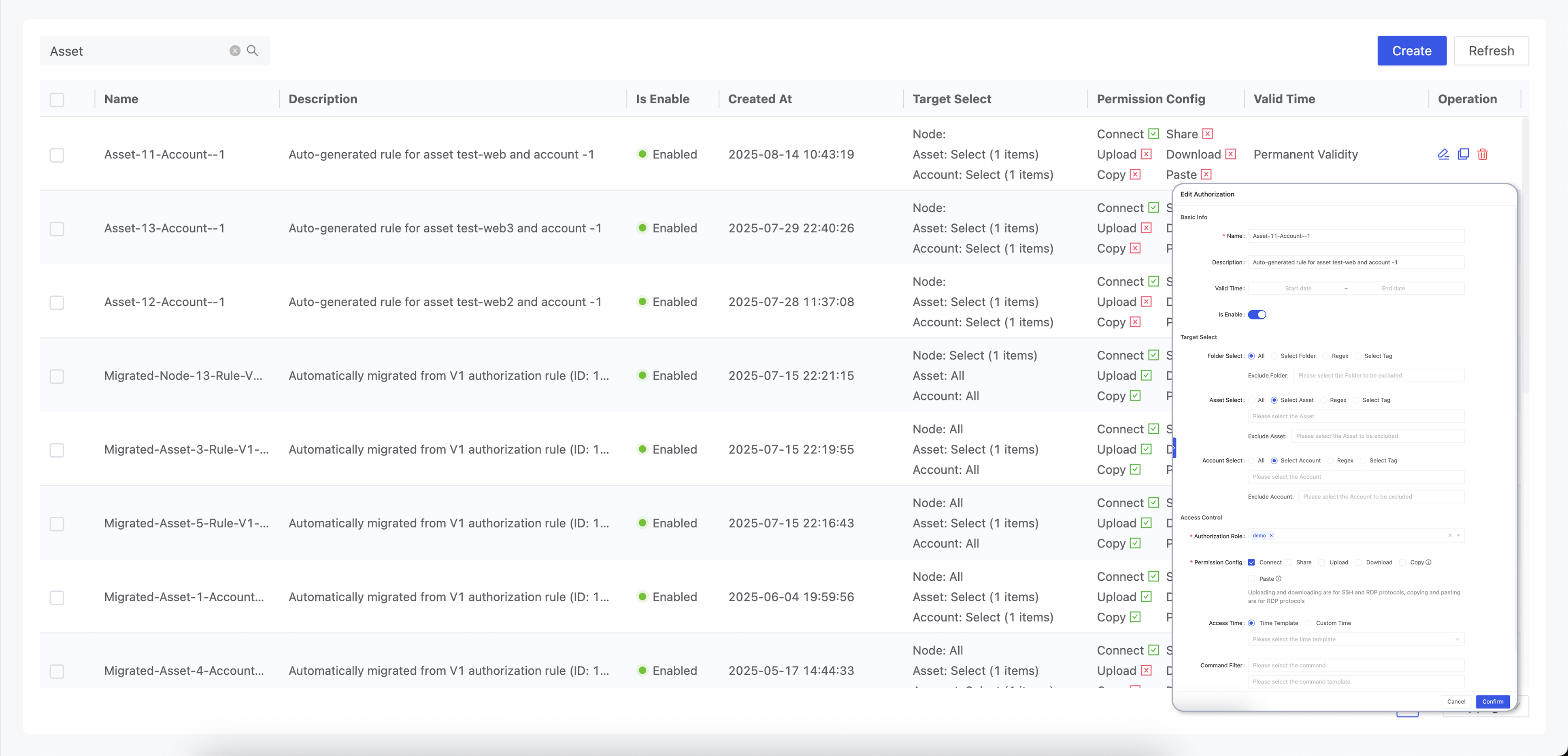Choose All radio for Asset Select
Screen dimensions: 1568x756
tap(1251, 400)
